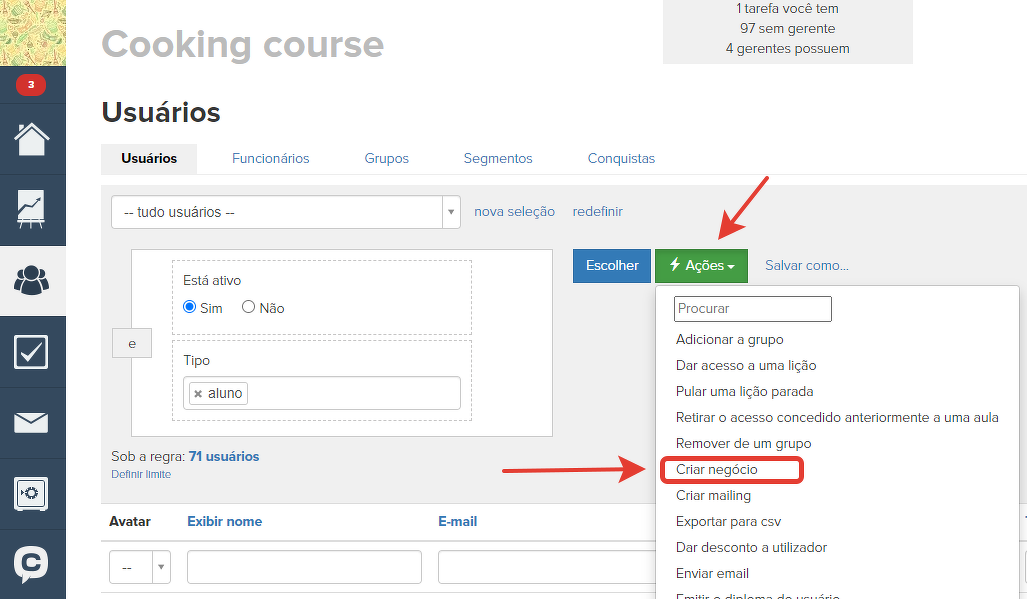This screenshot has height=599, width=1027.
Task: Select the Não radio button
Action: point(249,308)
